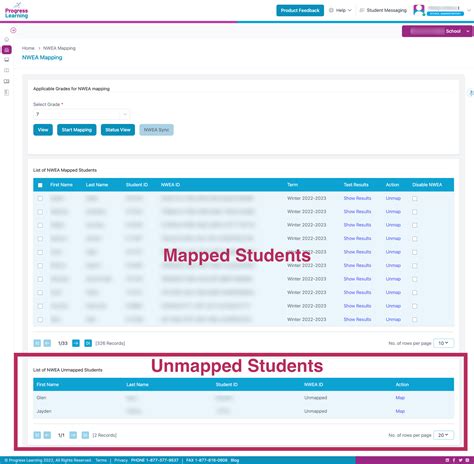Expand the user profile chevron
Viewport: 474px width, 464px height.
[x=469, y=10]
